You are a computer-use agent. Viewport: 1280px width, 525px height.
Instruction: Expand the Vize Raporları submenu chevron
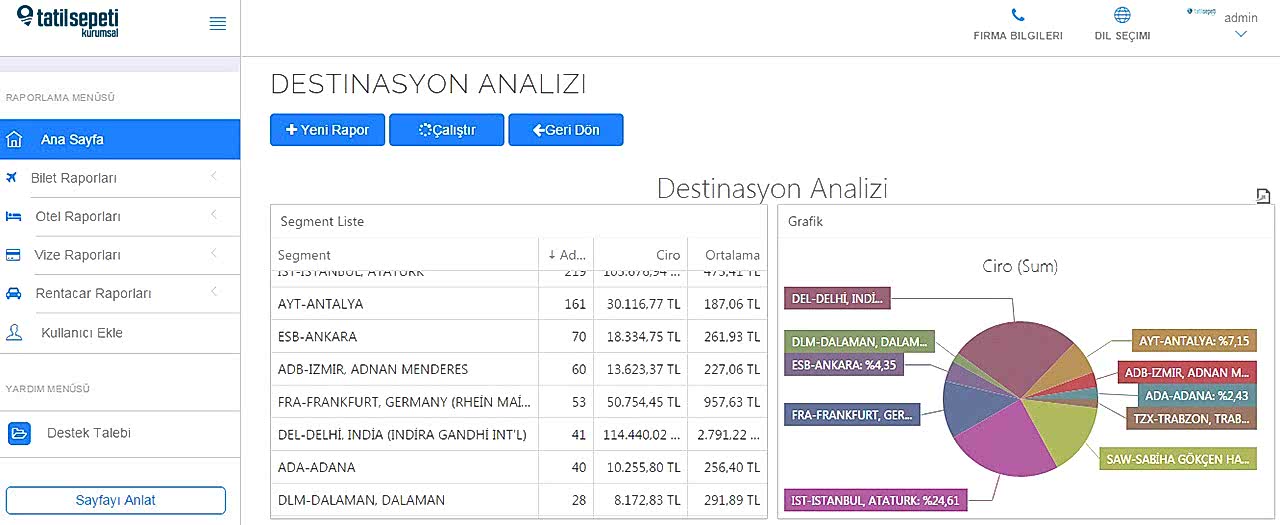(x=213, y=254)
